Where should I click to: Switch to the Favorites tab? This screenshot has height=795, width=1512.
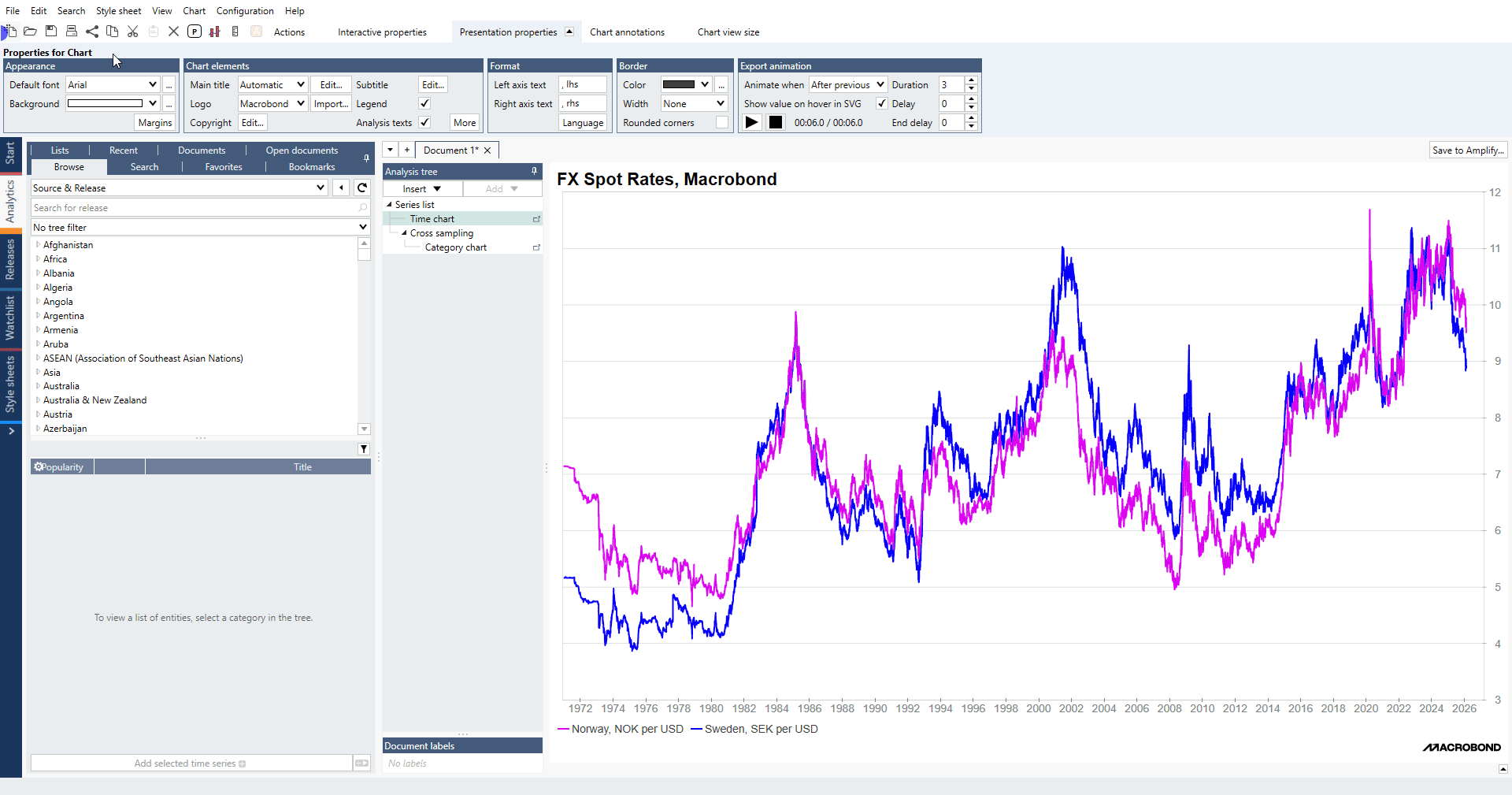pyautogui.click(x=224, y=167)
